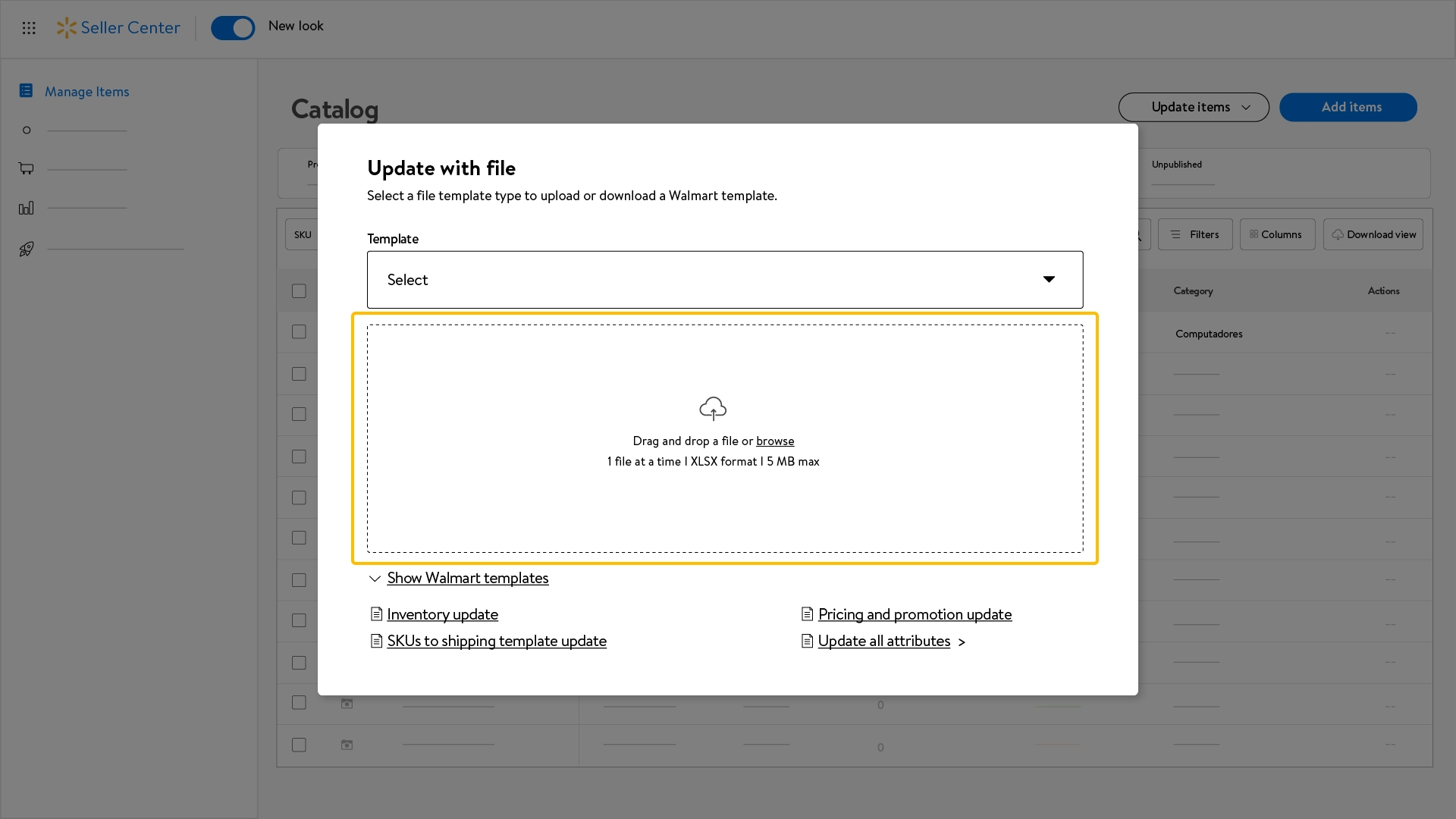The width and height of the screenshot is (1456, 819).
Task: Switch to the Unpublished tab
Action: [x=1176, y=165]
